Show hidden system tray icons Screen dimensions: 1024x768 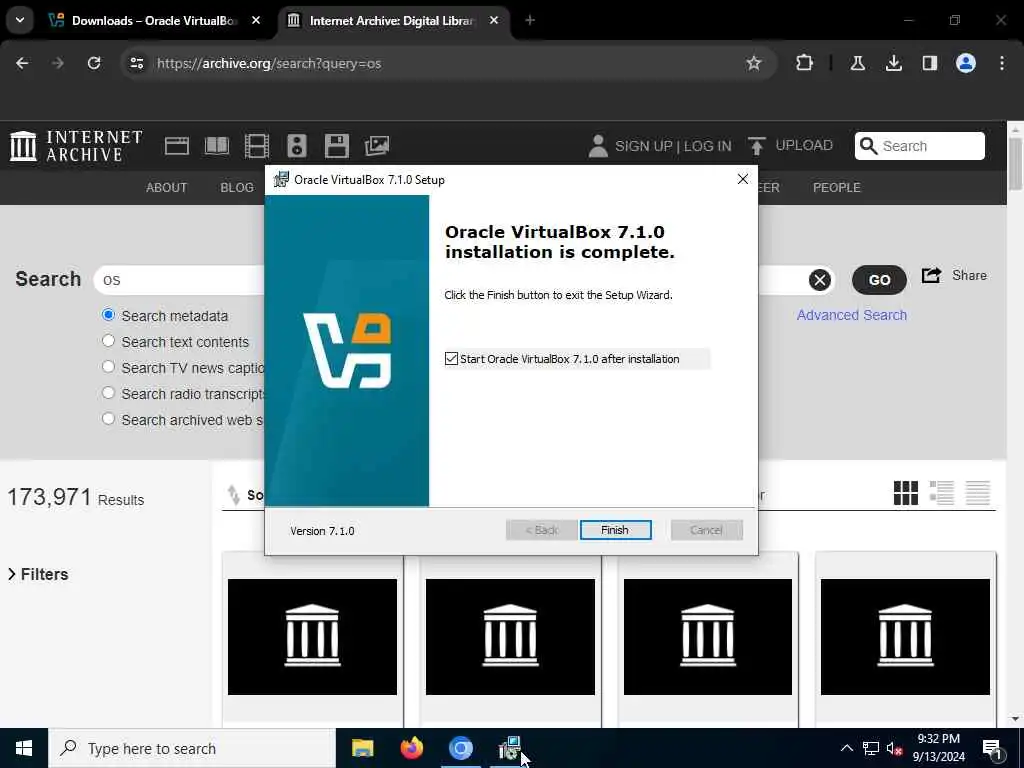[846, 748]
